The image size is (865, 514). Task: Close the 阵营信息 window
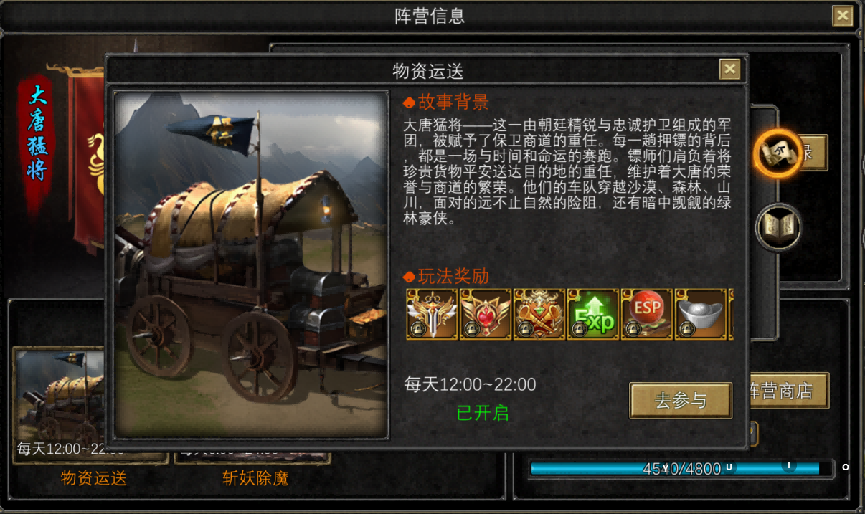842,15
